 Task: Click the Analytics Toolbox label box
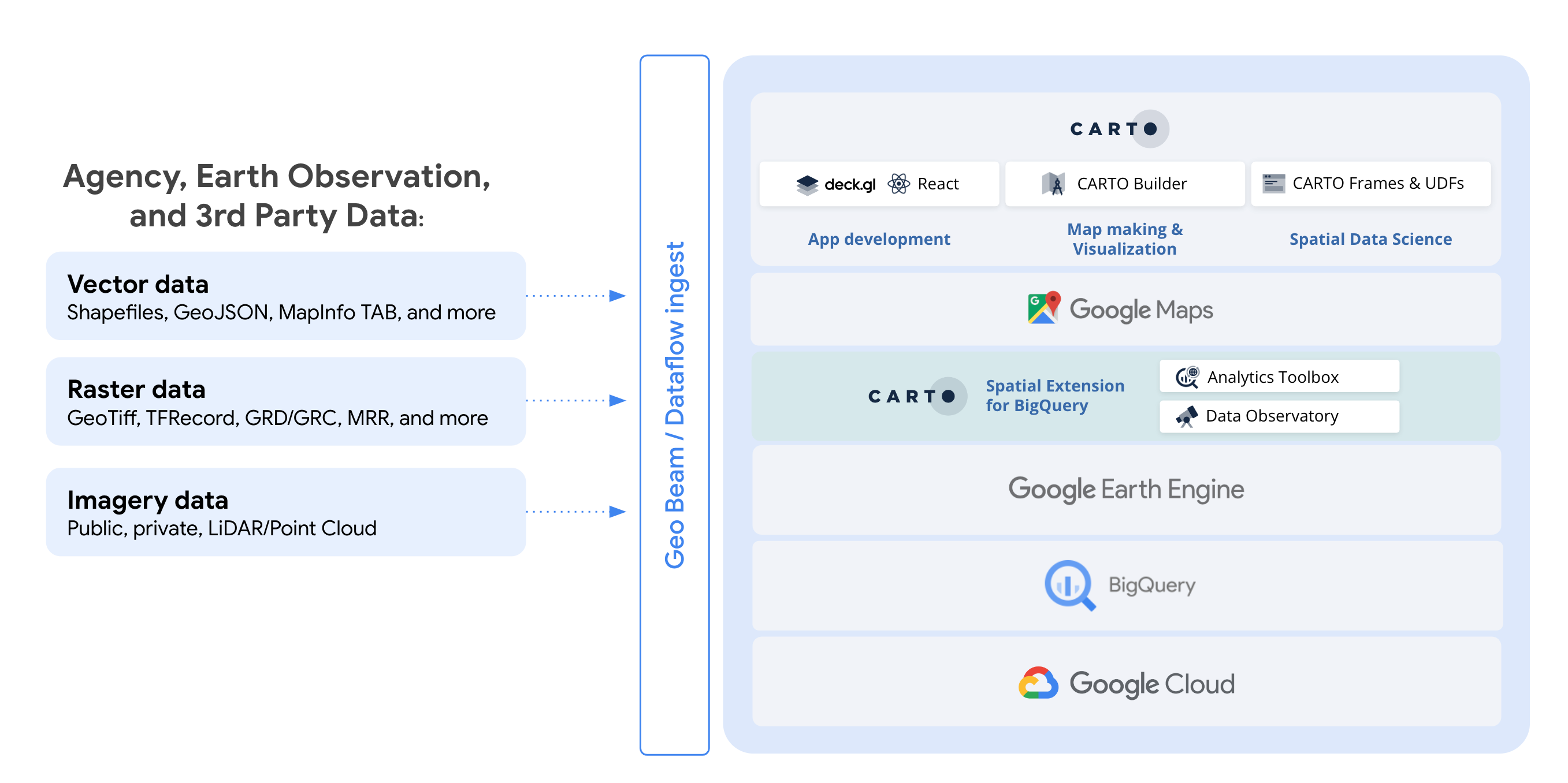(1279, 377)
